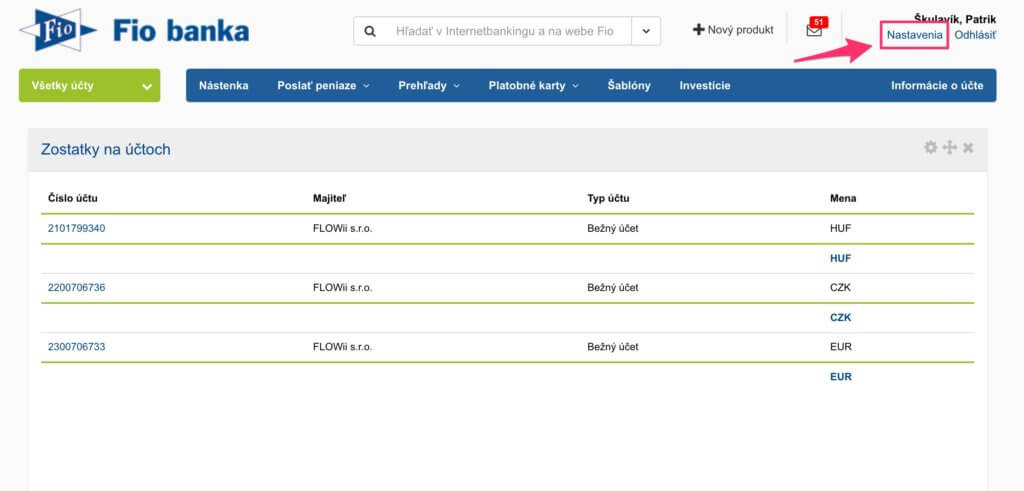1024x491 pixels.
Task: Open the Všetky účty account selector
Action: [89, 86]
